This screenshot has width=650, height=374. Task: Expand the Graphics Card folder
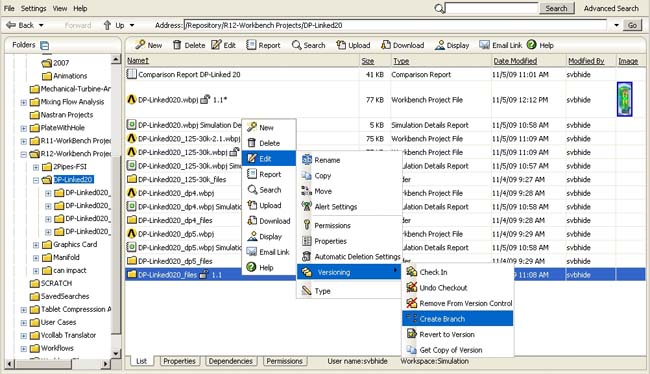click(36, 245)
